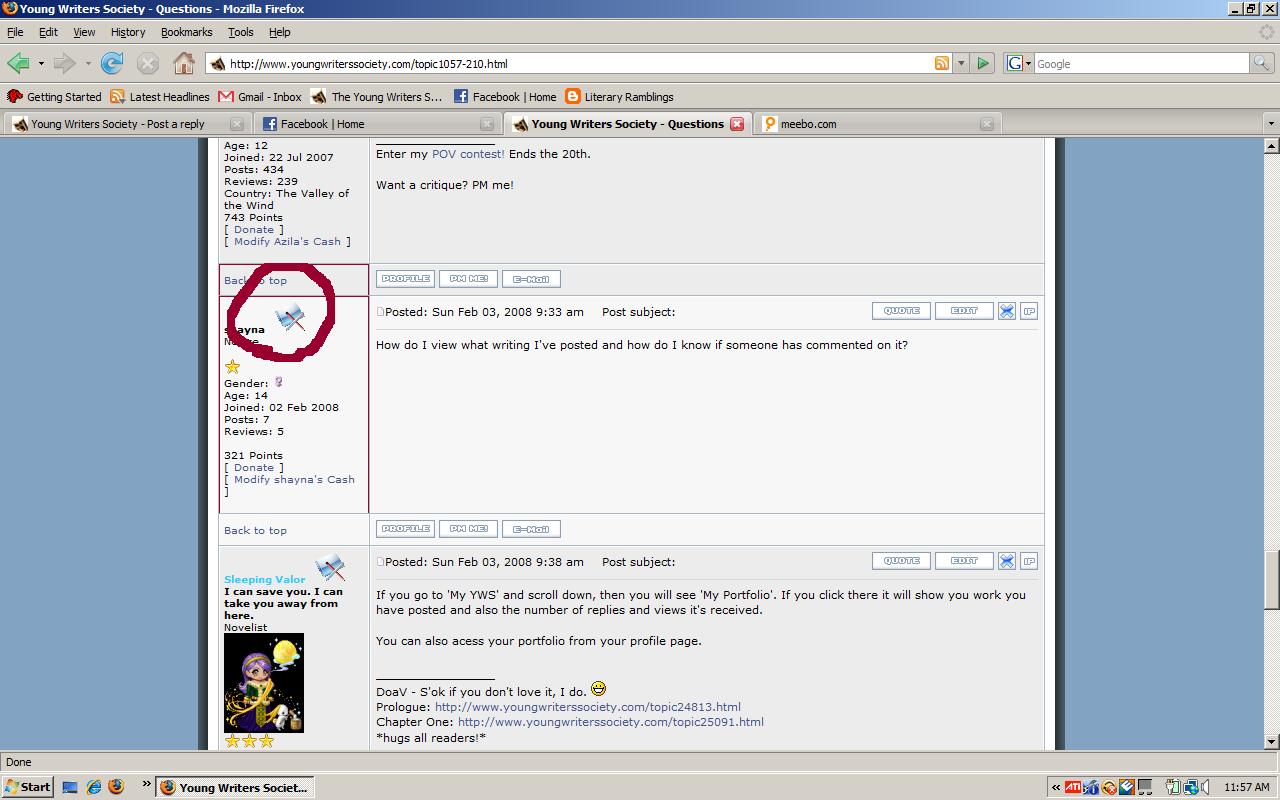Image resolution: width=1280 pixels, height=800 pixels.
Task: Click the search magnifier icon
Action: coord(1262,63)
